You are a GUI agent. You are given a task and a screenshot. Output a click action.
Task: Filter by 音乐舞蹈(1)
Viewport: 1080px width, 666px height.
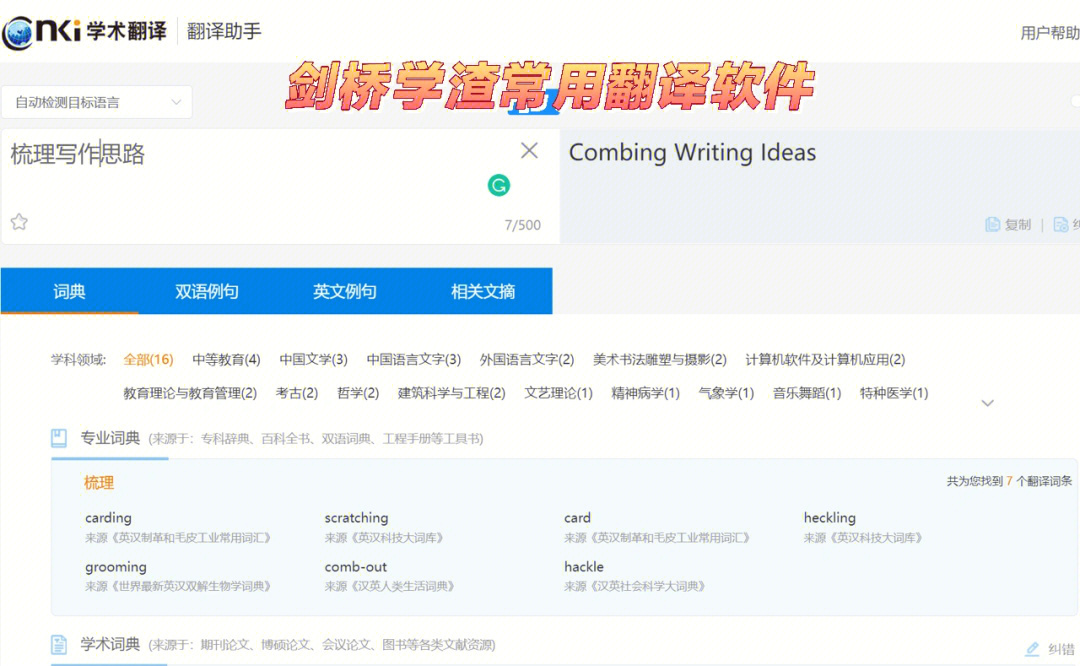tap(807, 393)
